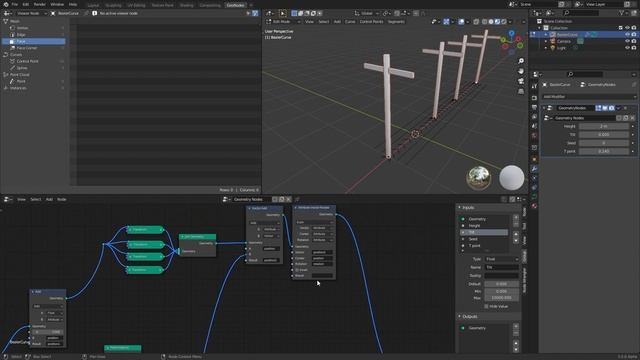Image resolution: width=640 pixels, height=360 pixels.
Task: Select the Point domain under Point Cloud
Action: point(33,81)
